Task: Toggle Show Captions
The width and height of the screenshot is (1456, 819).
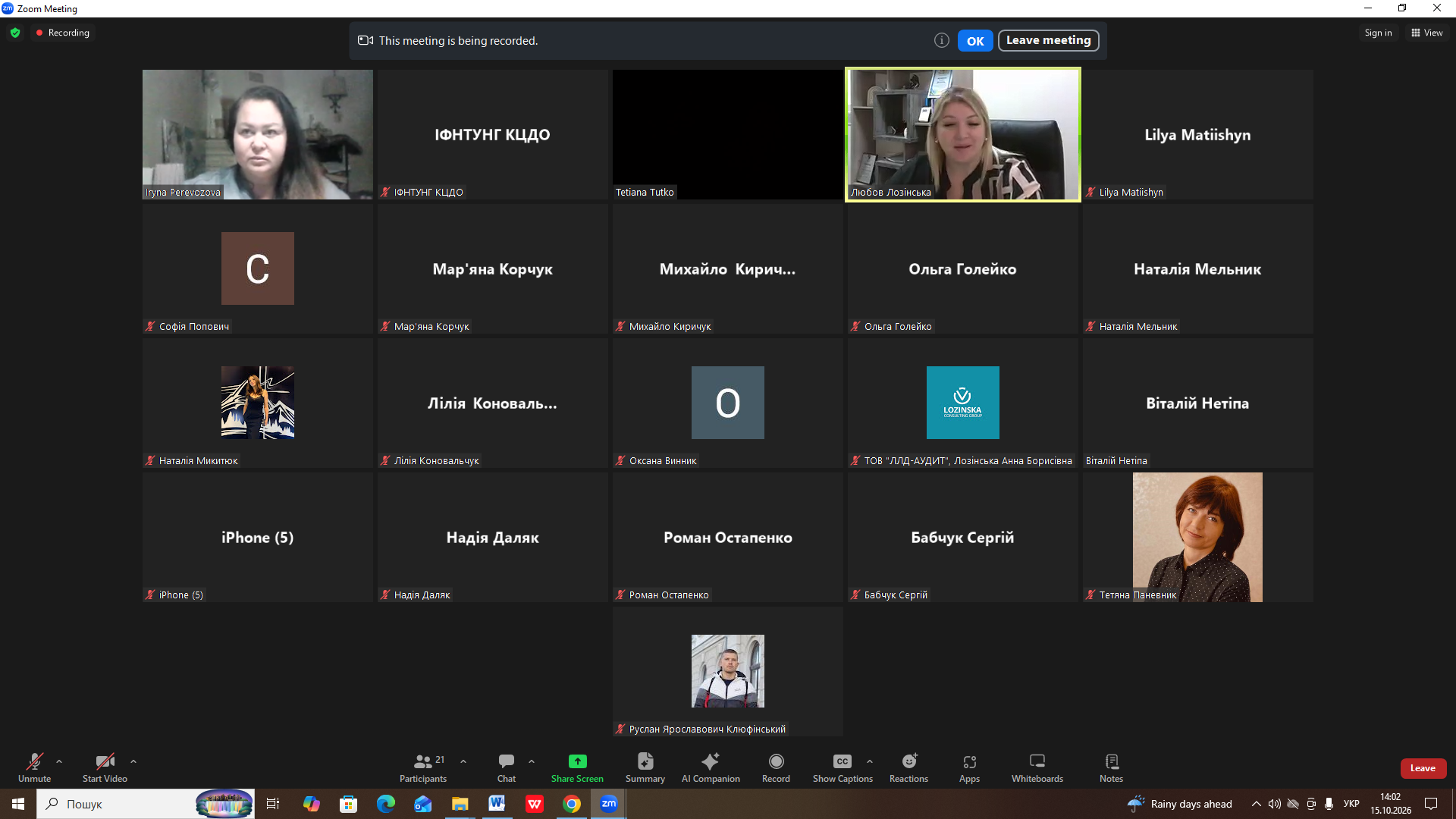Action: pos(843,767)
